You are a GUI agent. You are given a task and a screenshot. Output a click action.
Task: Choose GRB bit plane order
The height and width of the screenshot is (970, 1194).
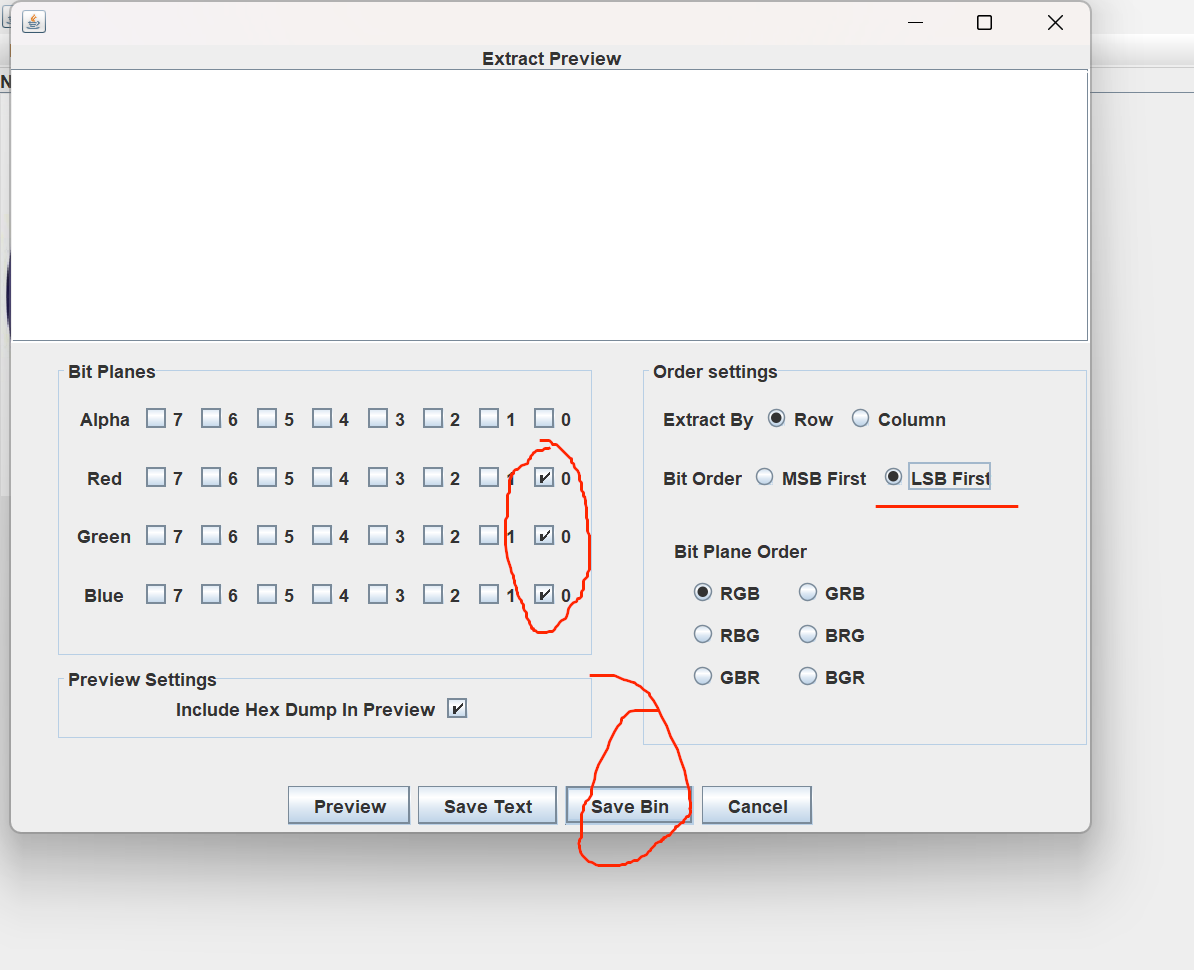click(808, 593)
